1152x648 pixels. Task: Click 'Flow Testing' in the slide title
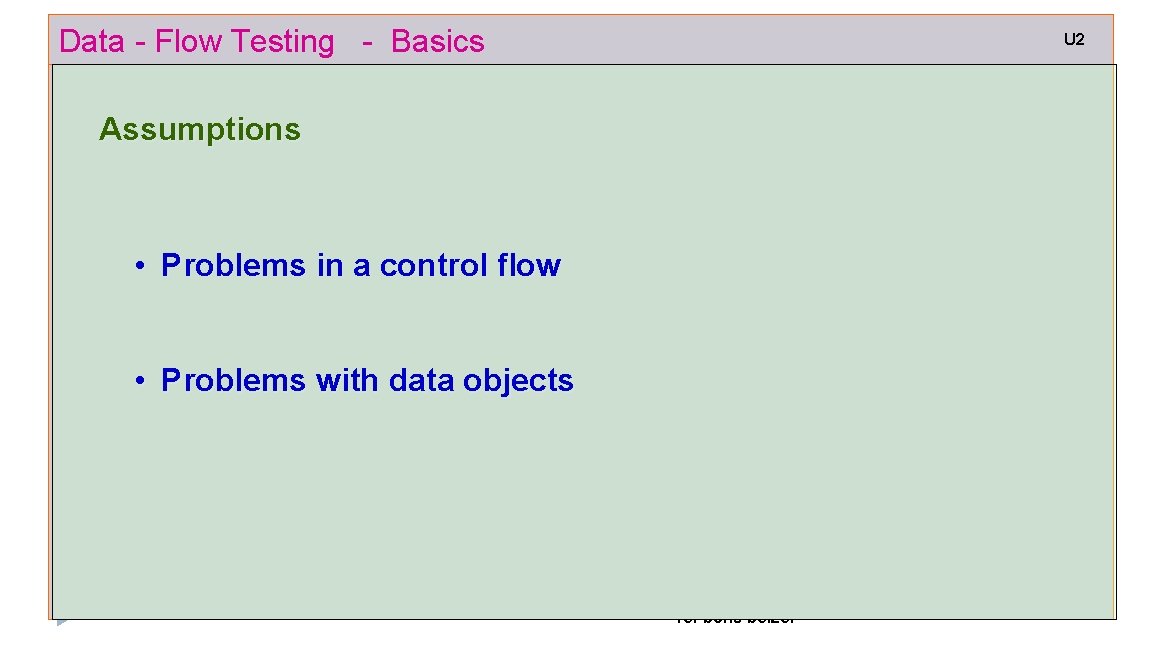[x=245, y=41]
